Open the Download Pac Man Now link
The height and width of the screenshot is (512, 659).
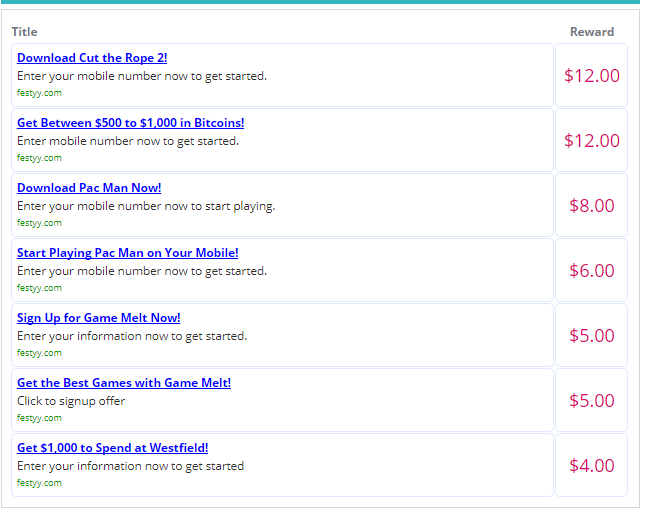[x=89, y=188]
